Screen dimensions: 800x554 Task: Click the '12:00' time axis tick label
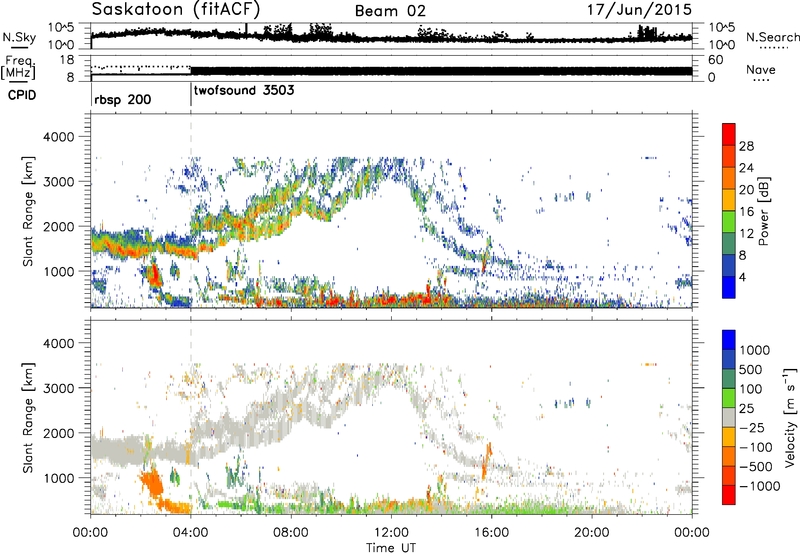(391, 533)
